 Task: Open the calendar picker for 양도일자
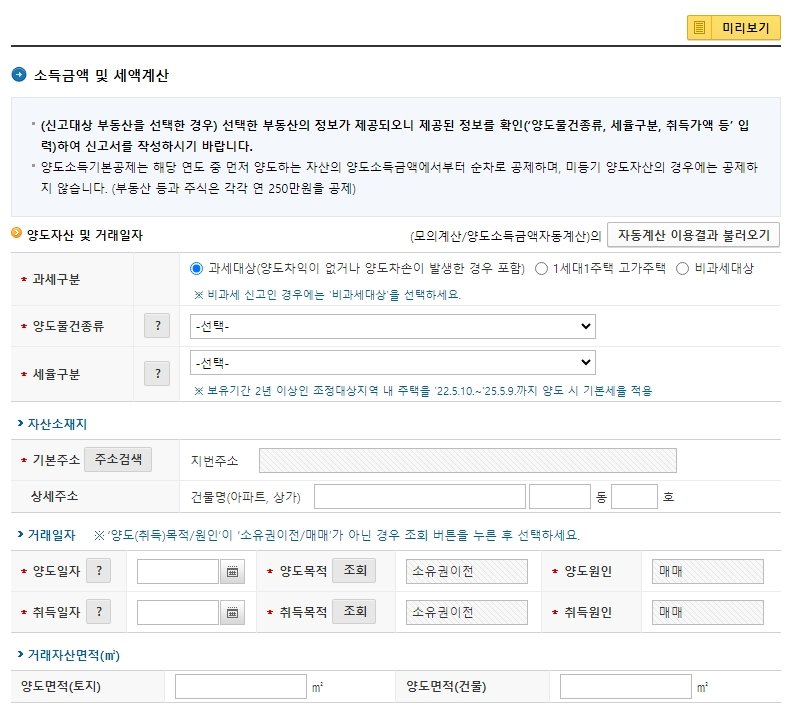pos(232,572)
